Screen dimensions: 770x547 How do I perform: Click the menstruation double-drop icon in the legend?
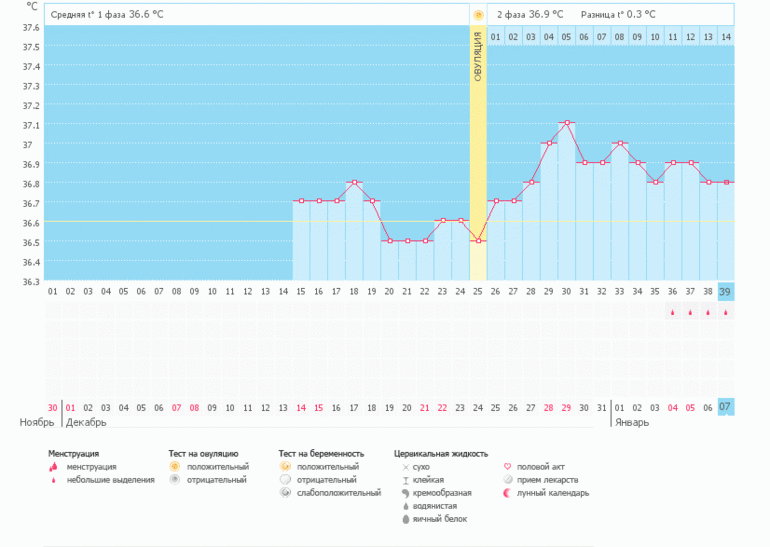(x=53, y=467)
